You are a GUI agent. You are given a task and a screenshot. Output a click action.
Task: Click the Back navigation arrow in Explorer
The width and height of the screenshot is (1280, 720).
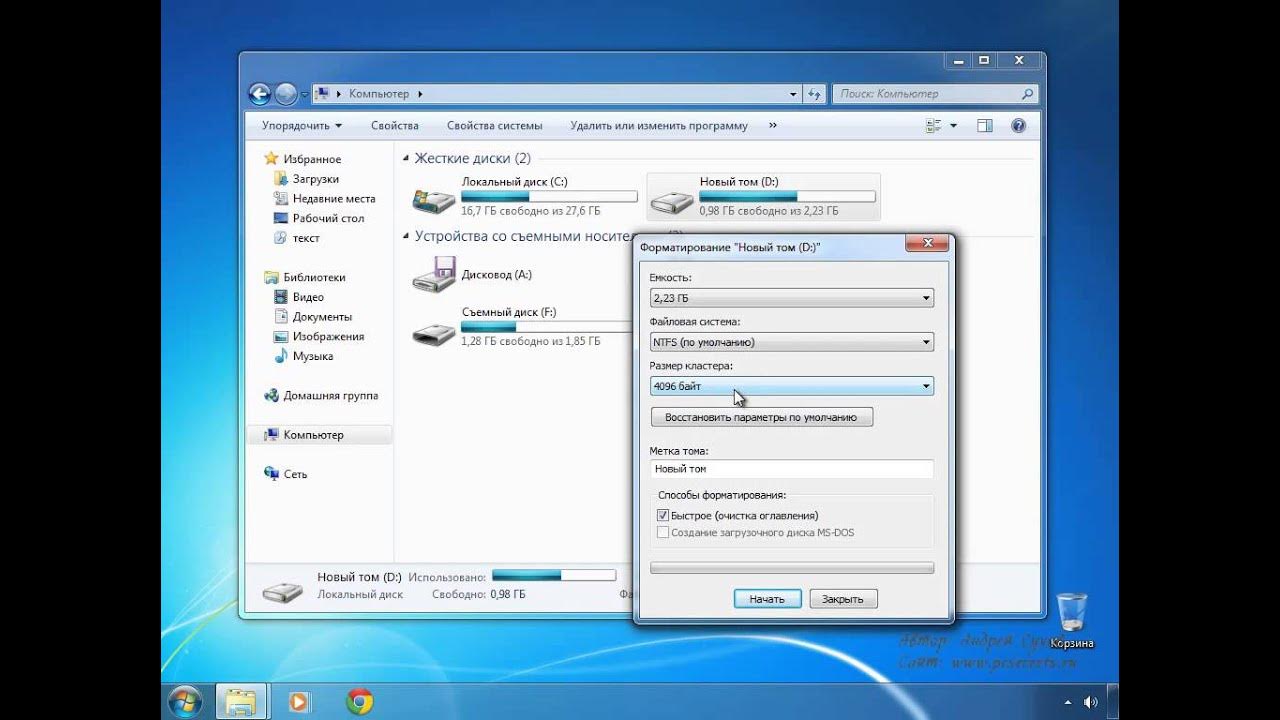click(x=260, y=94)
